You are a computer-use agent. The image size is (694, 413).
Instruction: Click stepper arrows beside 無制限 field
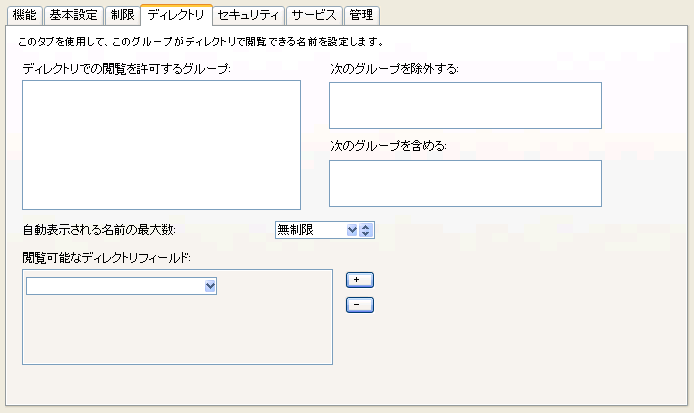coord(366,230)
